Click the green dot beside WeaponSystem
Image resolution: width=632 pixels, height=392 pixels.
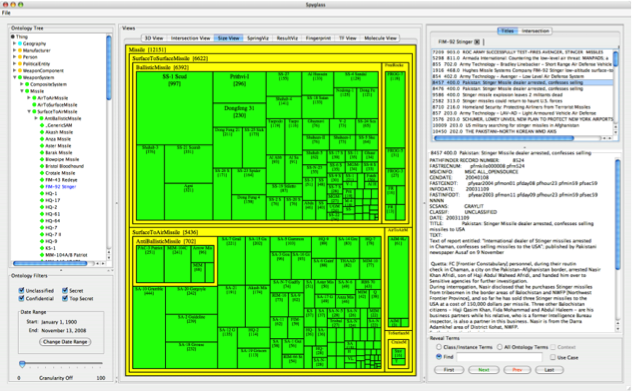(20, 77)
